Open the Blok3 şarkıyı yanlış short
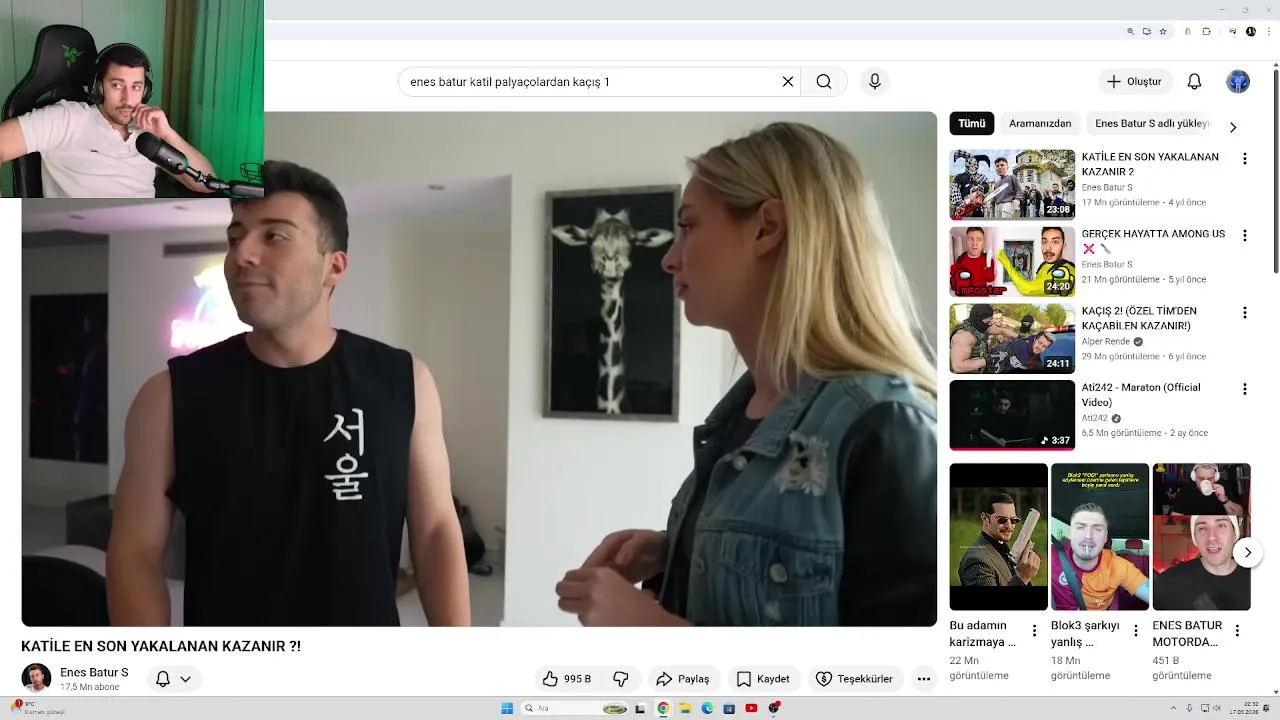The width and height of the screenshot is (1280, 720). click(x=1100, y=536)
